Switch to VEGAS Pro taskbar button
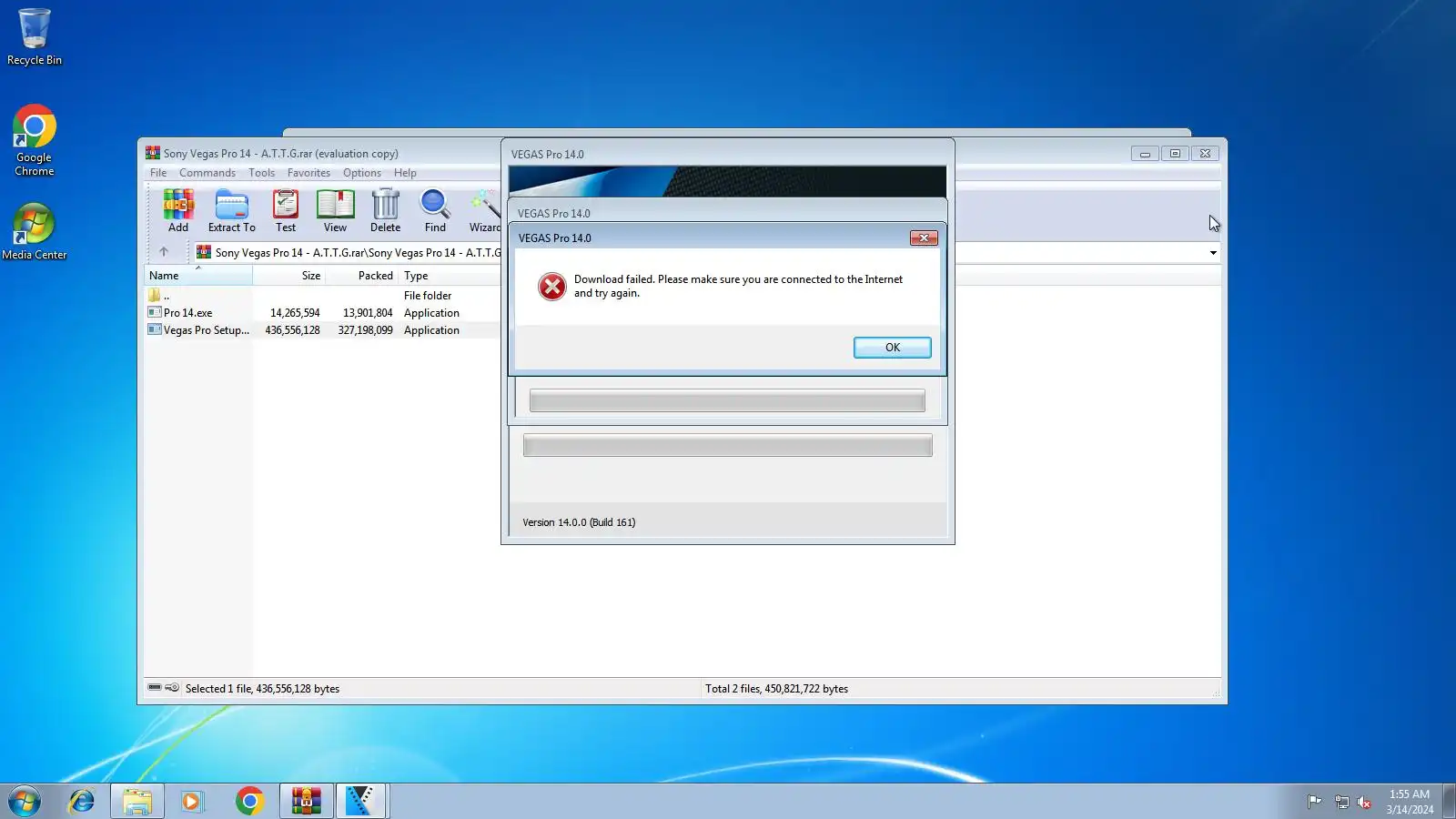1456x819 pixels. (x=362, y=802)
